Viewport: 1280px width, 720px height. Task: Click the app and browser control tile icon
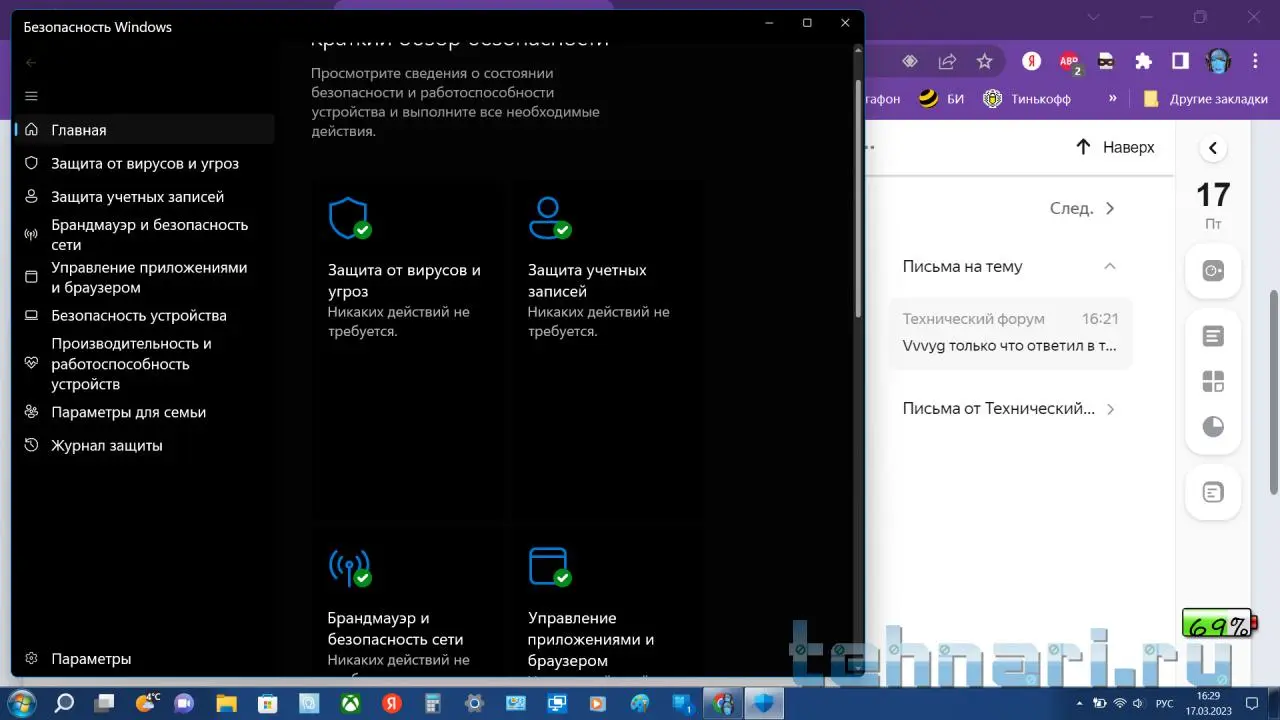pyautogui.click(x=548, y=567)
